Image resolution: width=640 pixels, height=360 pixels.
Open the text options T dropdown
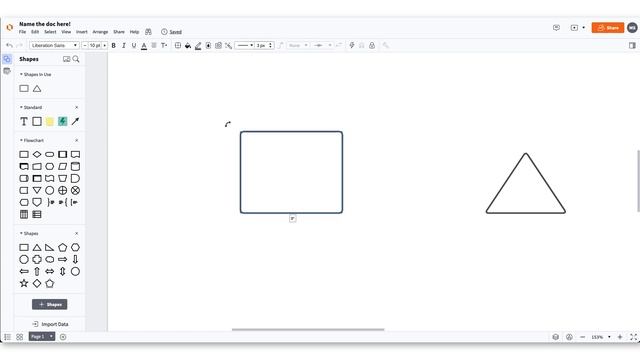click(x=164, y=45)
